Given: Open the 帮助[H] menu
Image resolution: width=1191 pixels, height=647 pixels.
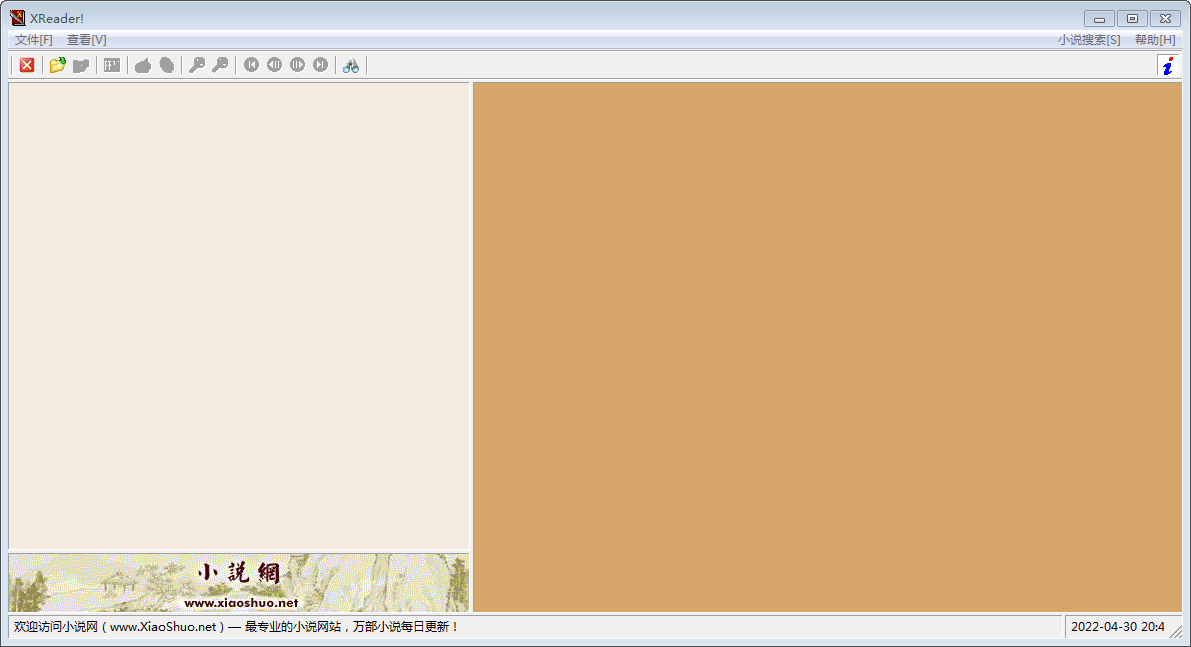Looking at the screenshot, I should coord(1155,40).
